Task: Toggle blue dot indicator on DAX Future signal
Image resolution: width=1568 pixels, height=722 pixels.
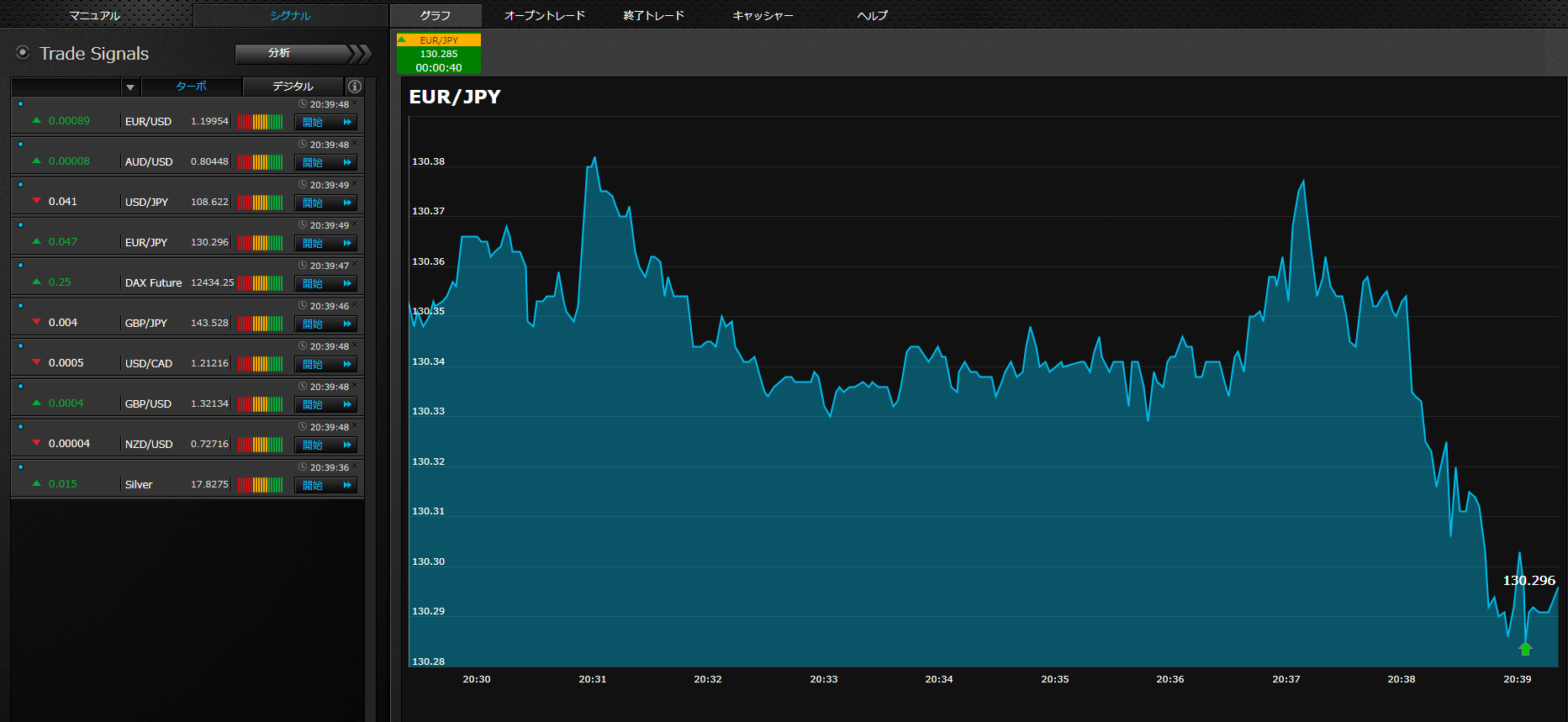Action: point(20,266)
